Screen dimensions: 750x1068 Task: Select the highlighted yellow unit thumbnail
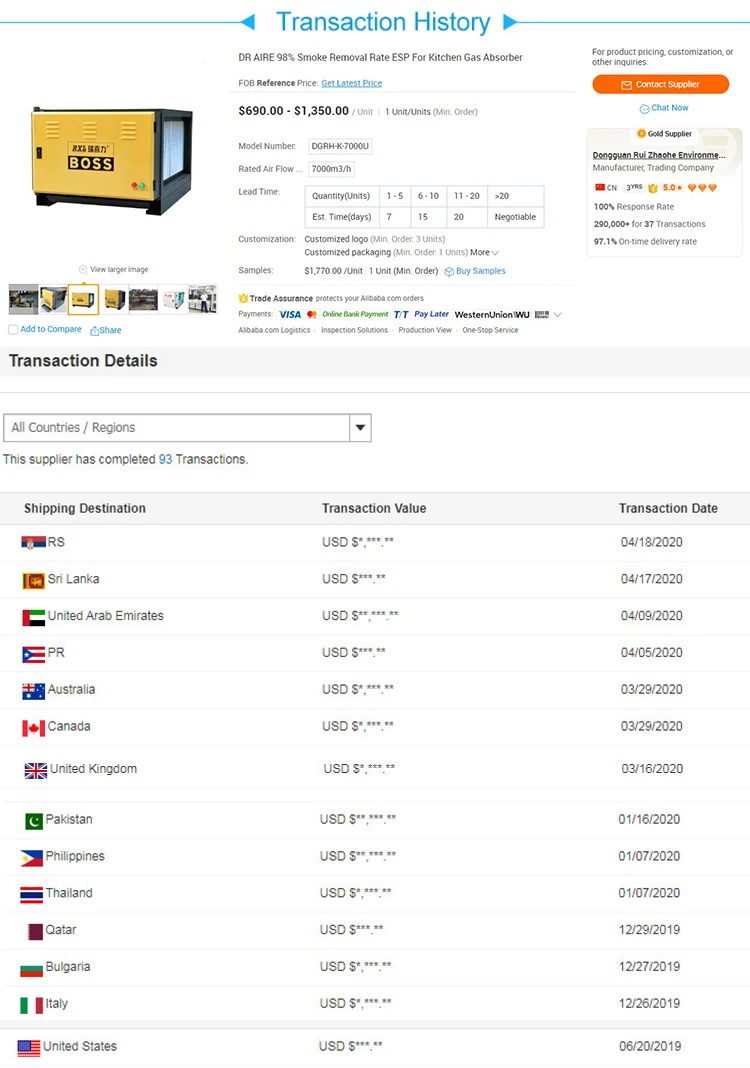[83, 300]
